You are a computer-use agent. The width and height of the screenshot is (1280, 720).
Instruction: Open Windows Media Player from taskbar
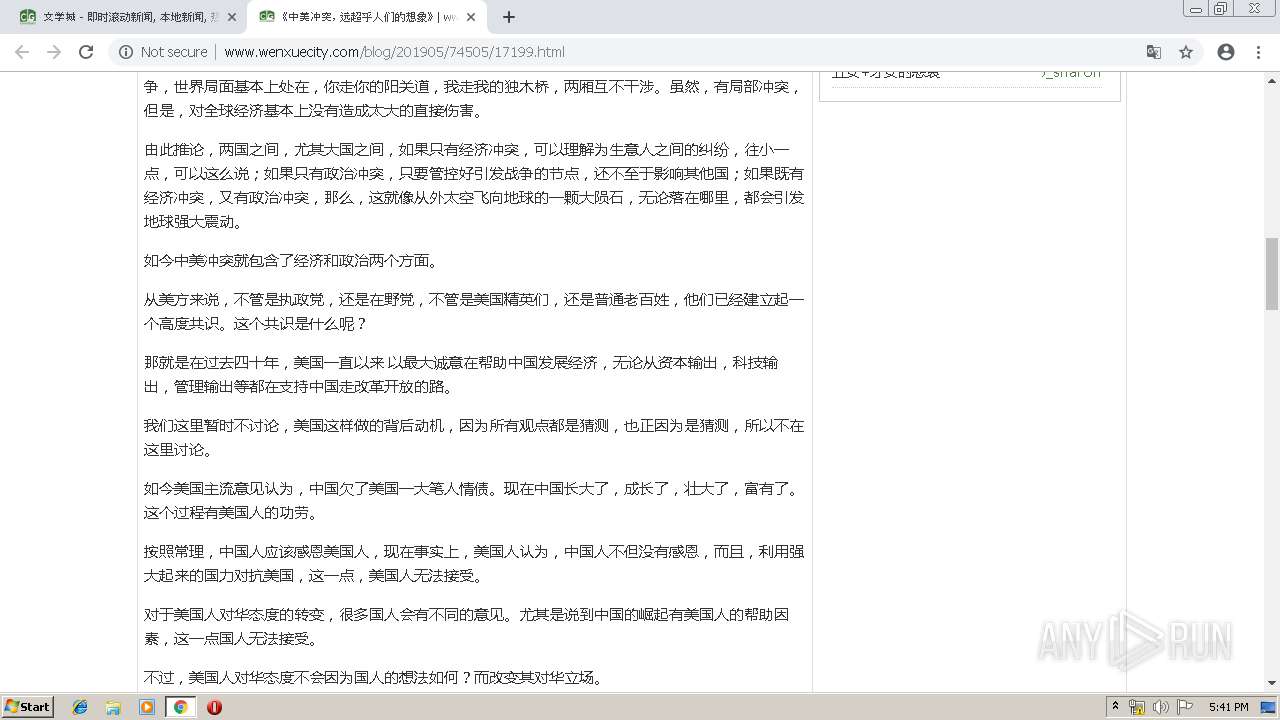(x=147, y=707)
